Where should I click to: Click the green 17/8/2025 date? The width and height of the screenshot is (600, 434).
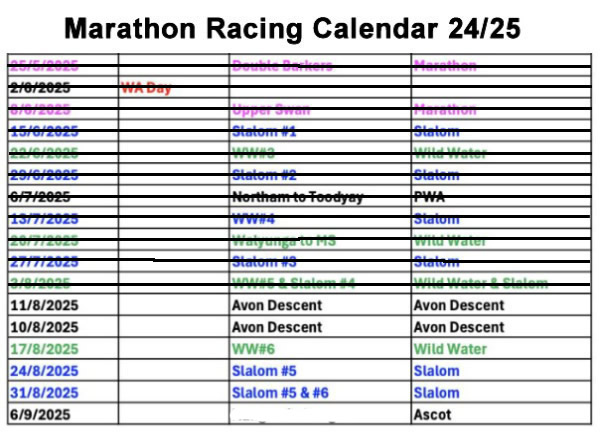tap(44, 350)
